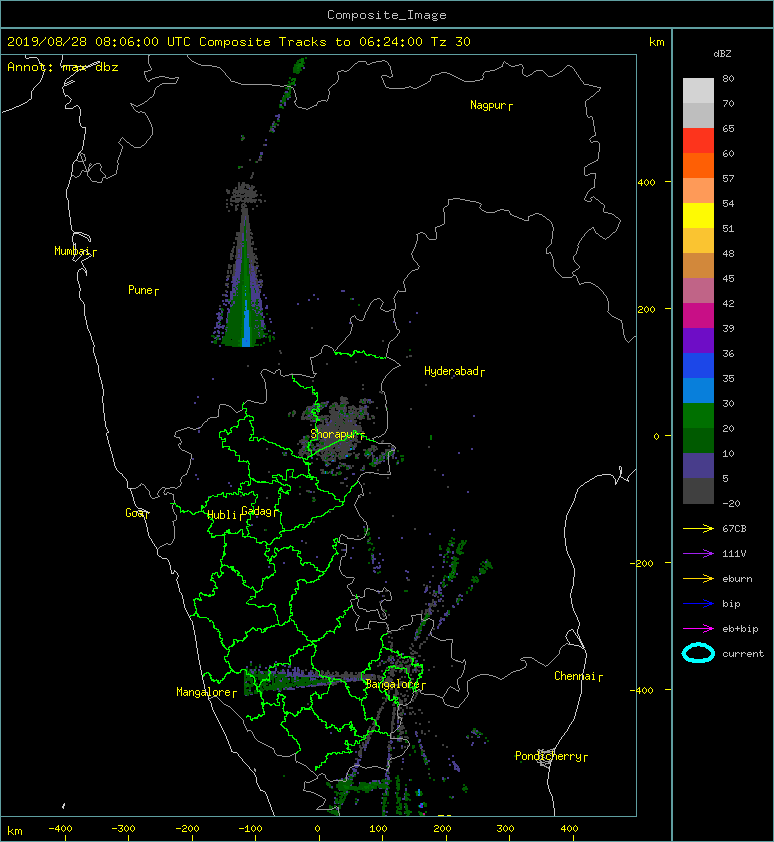The width and height of the screenshot is (774, 842).
Task: Pick the brown 45-48 dBZ swatch
Action: (698, 266)
